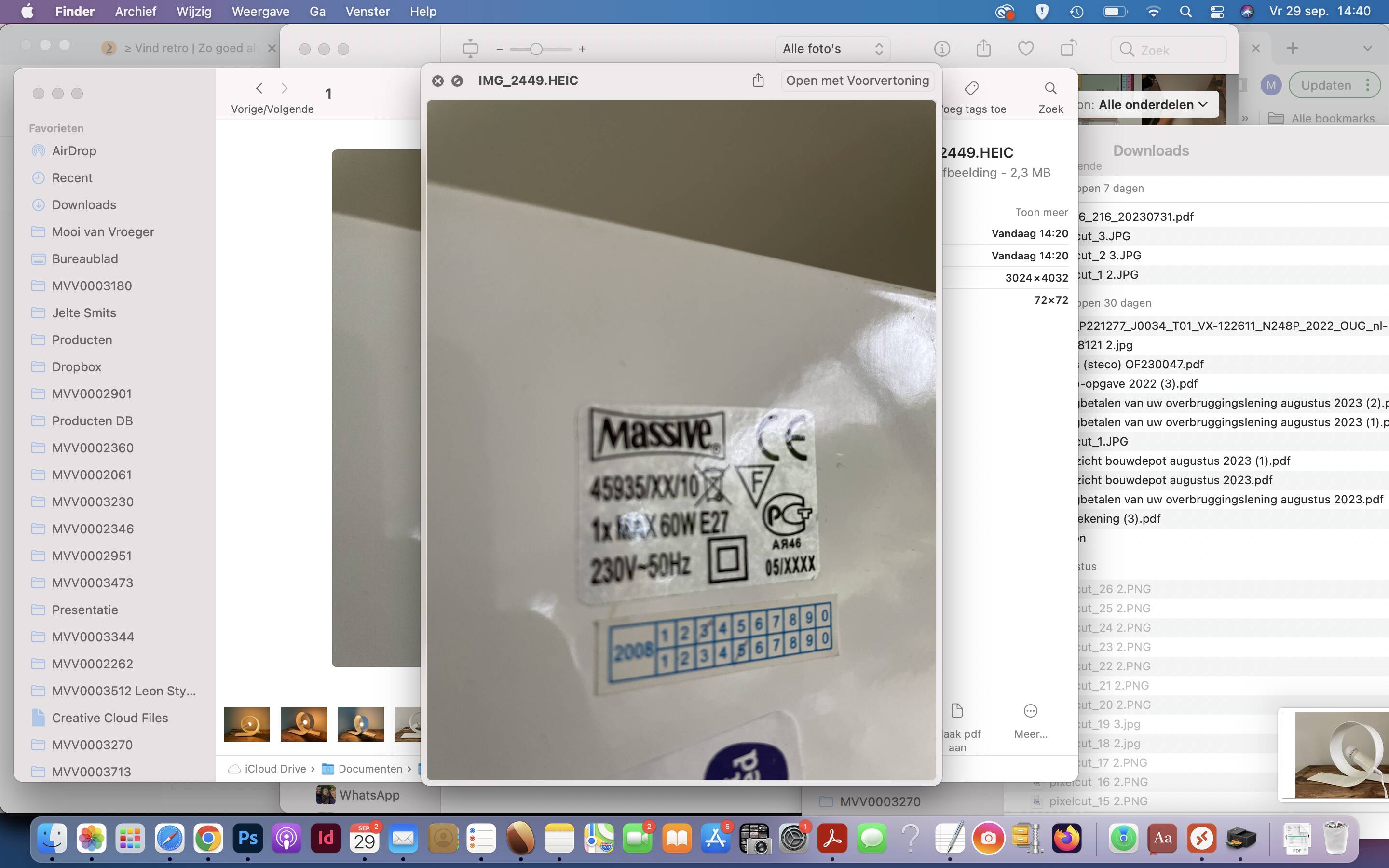Click the Quick Look full screen icon
The image size is (1389, 868).
tap(457, 81)
